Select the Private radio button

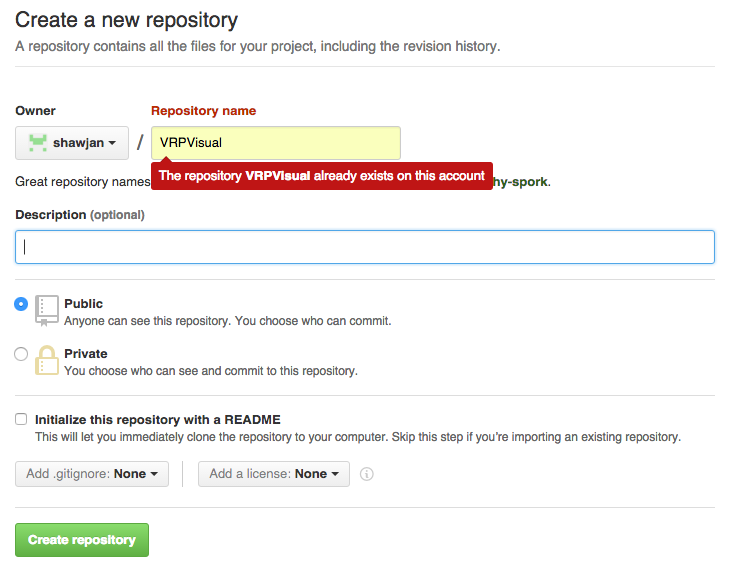21,354
